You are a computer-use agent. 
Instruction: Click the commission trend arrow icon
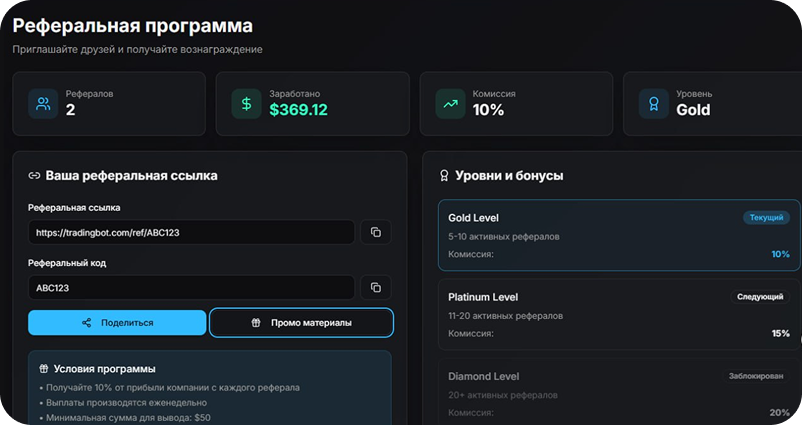click(450, 103)
